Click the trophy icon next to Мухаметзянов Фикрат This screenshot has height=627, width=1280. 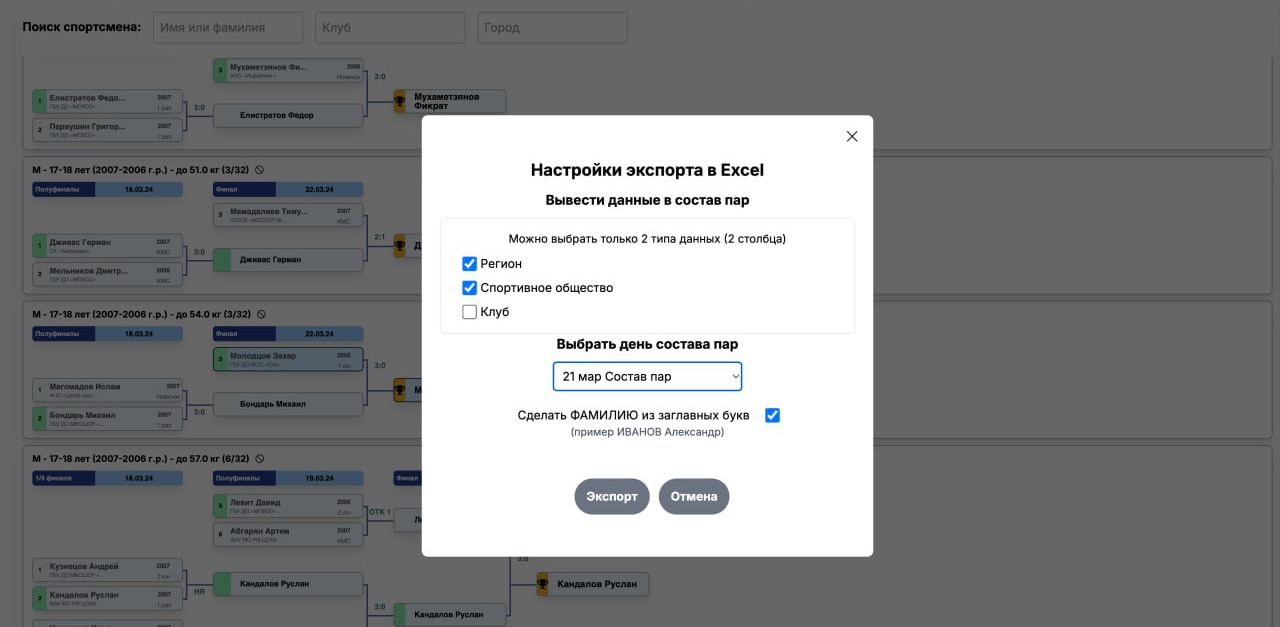click(400, 101)
